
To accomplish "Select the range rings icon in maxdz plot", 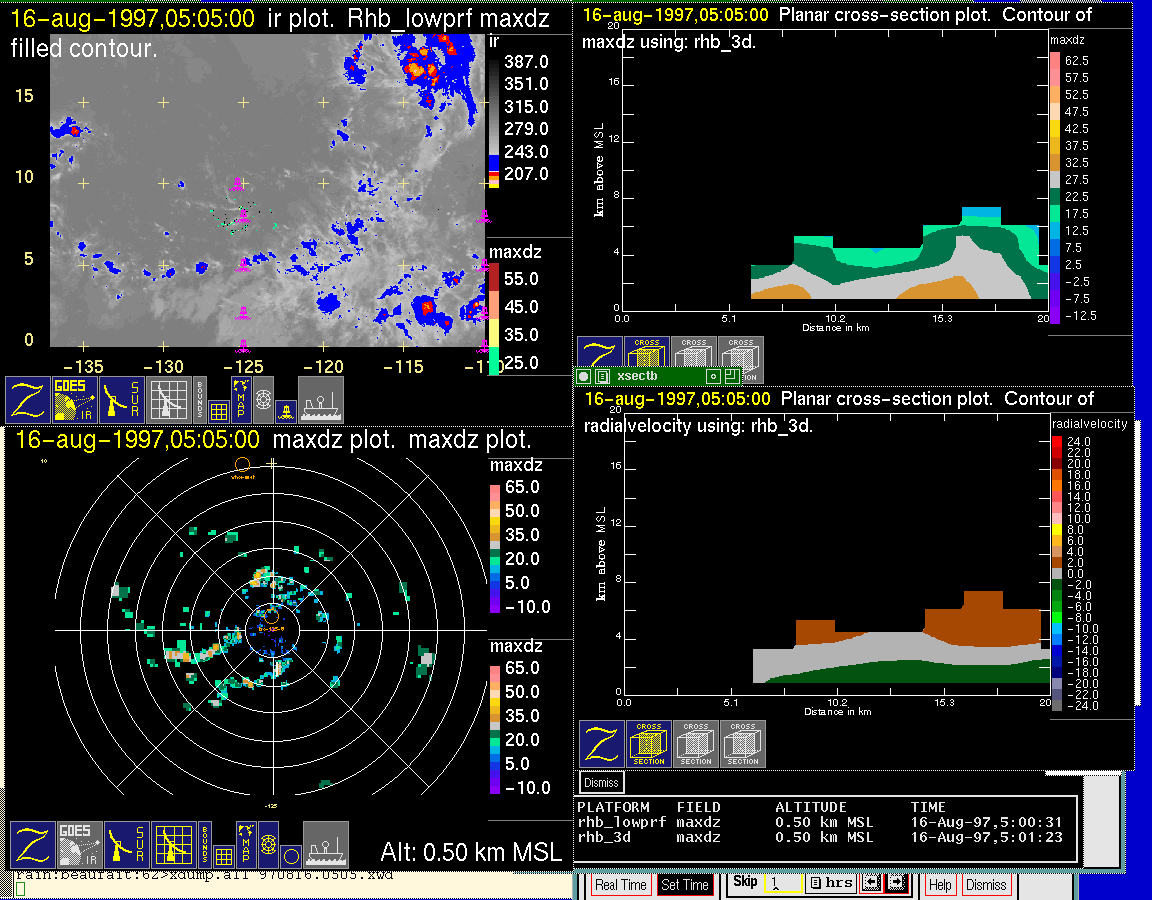I will pos(267,844).
